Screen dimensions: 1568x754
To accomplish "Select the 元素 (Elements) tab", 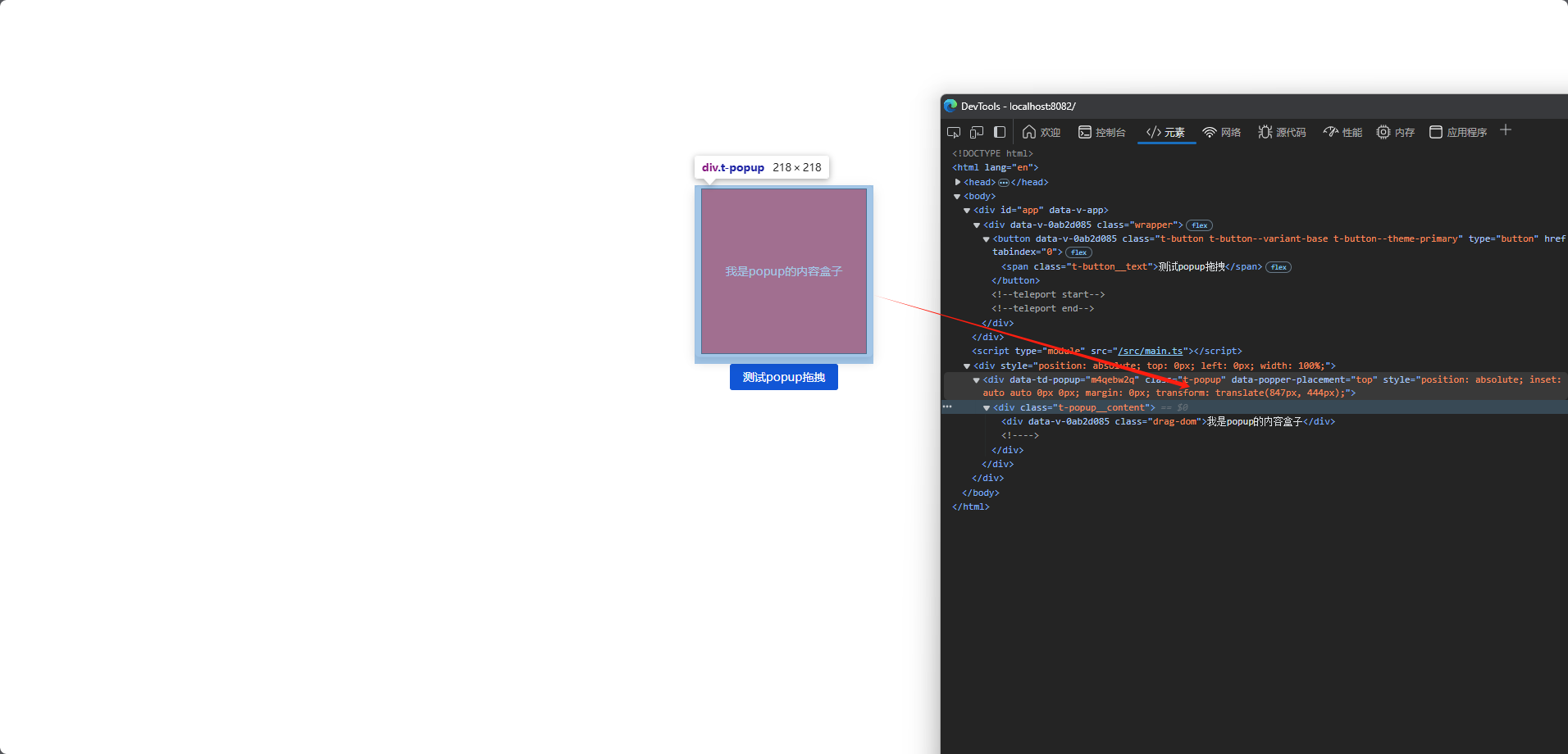I will coord(1166,132).
